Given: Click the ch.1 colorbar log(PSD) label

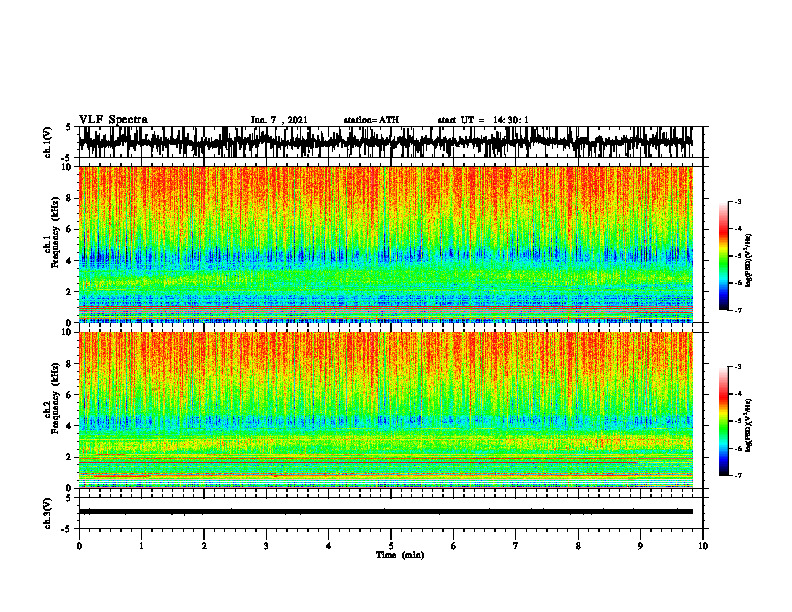Looking at the screenshot, I should point(749,261).
